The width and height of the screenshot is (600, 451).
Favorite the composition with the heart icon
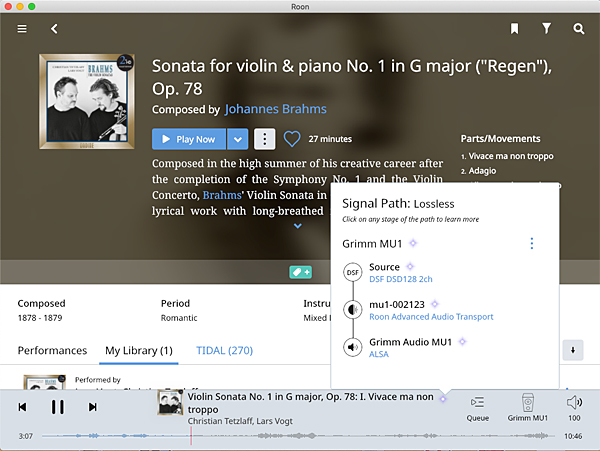[292, 139]
